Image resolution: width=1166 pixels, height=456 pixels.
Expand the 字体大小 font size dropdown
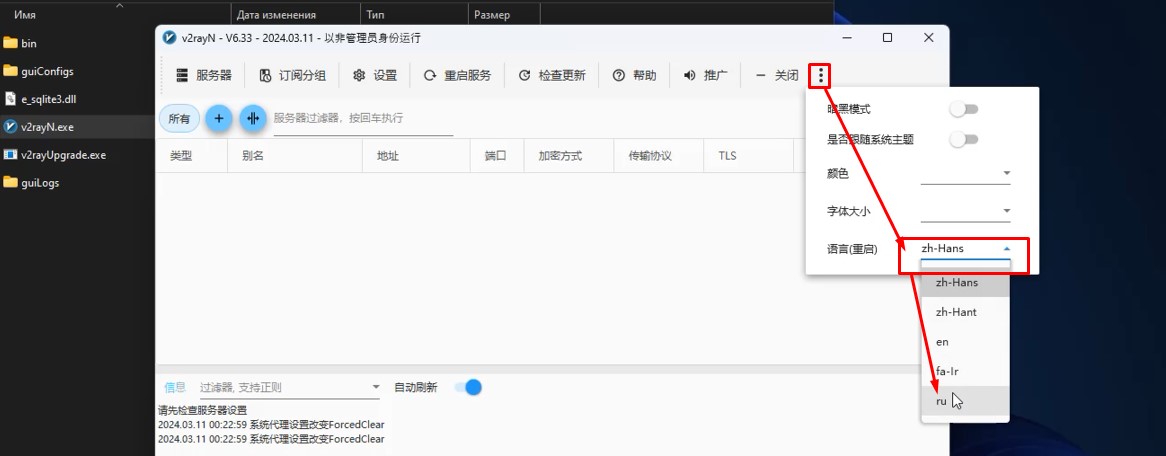click(x=966, y=211)
